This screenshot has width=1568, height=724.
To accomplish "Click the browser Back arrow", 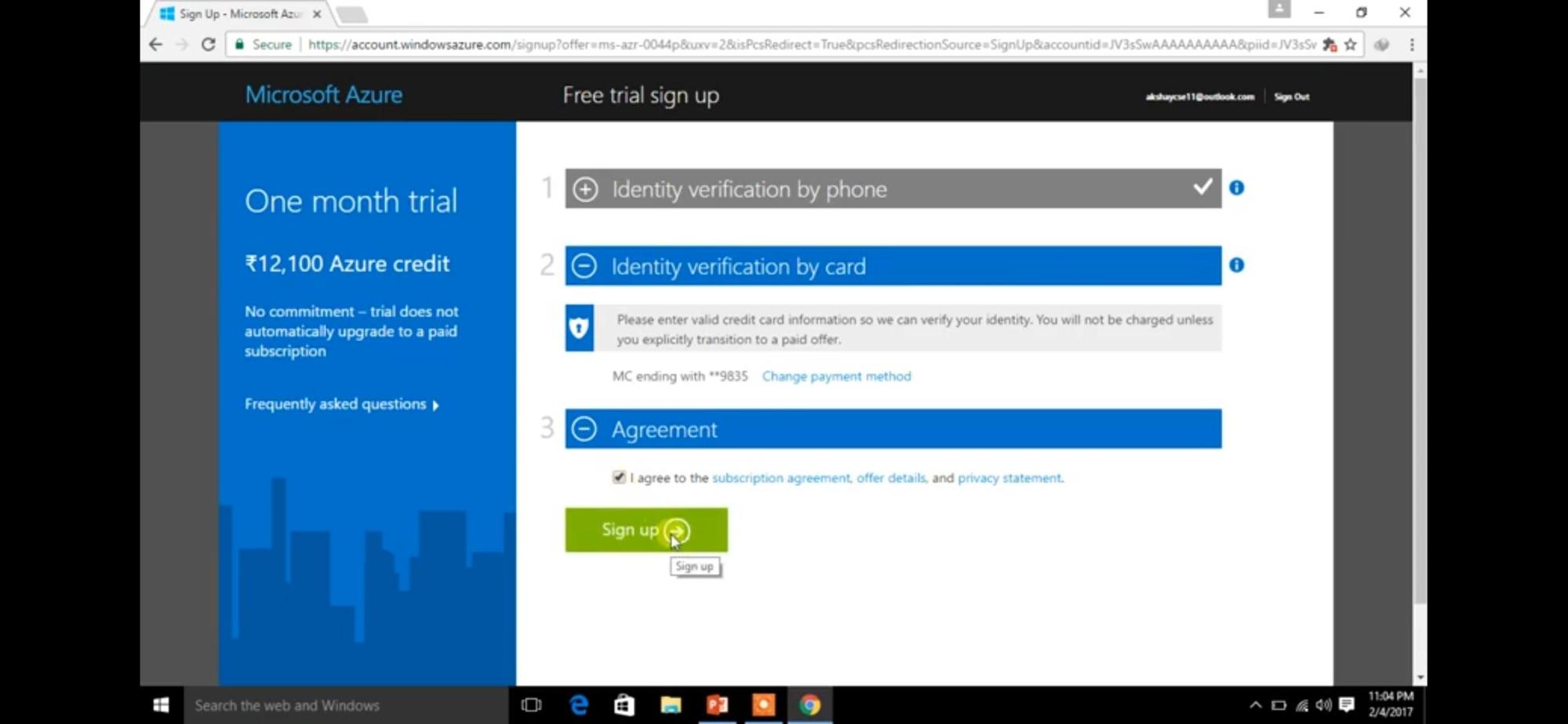I will [155, 45].
